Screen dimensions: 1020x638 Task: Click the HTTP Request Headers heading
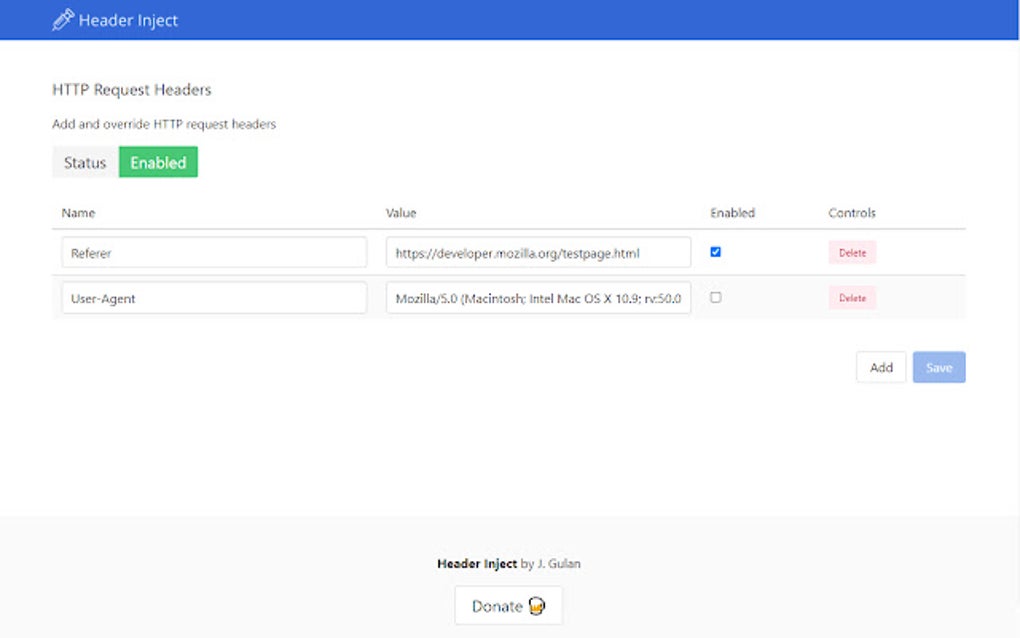tap(132, 90)
